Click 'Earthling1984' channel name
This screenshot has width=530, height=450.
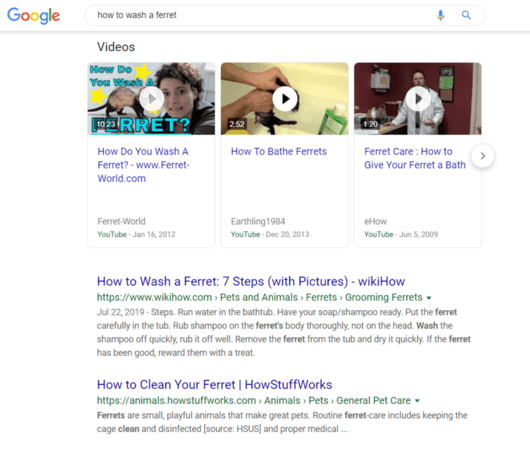pos(258,221)
